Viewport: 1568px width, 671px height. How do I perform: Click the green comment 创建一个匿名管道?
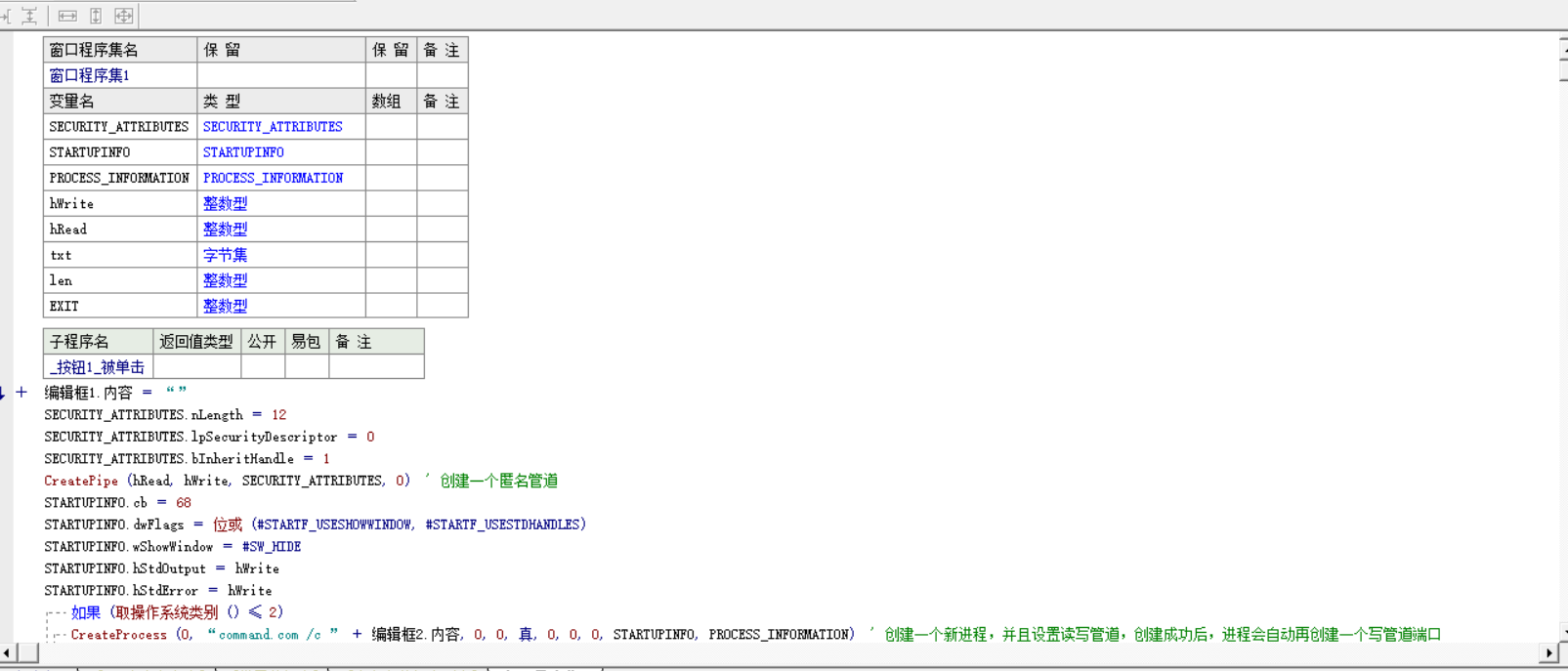[498, 481]
